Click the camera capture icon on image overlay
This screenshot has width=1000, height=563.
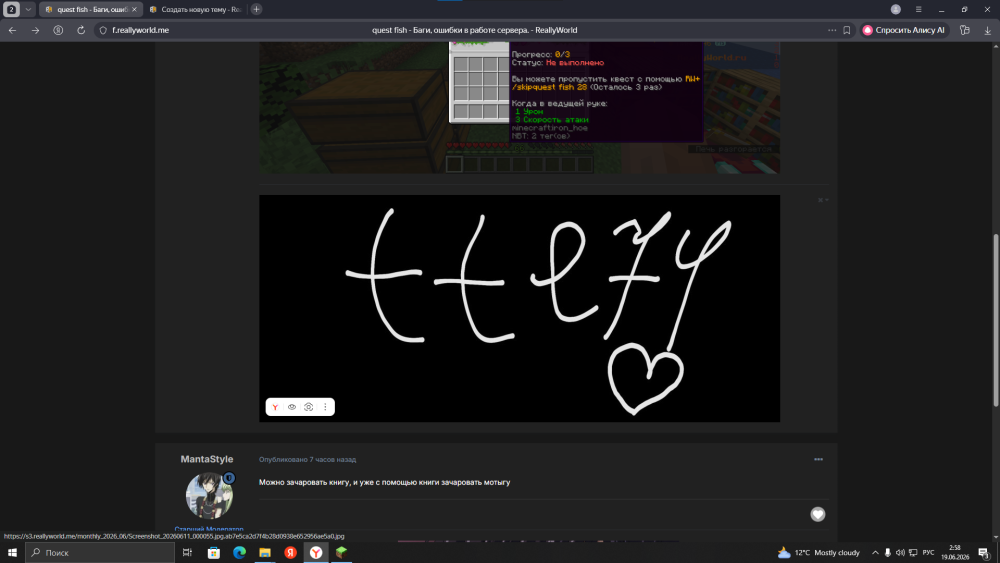tap(309, 407)
